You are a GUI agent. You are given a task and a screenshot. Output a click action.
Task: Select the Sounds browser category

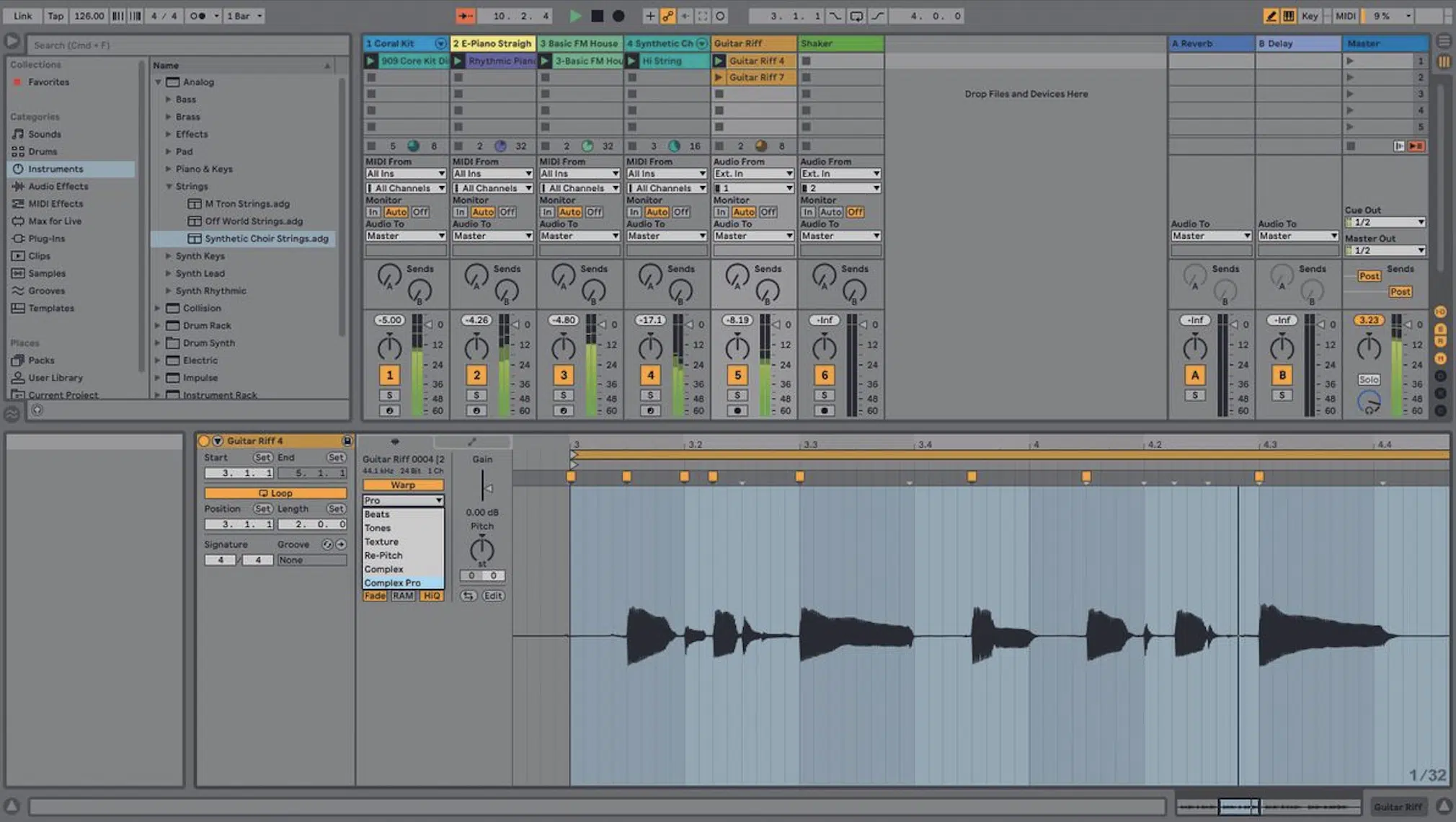[45, 134]
